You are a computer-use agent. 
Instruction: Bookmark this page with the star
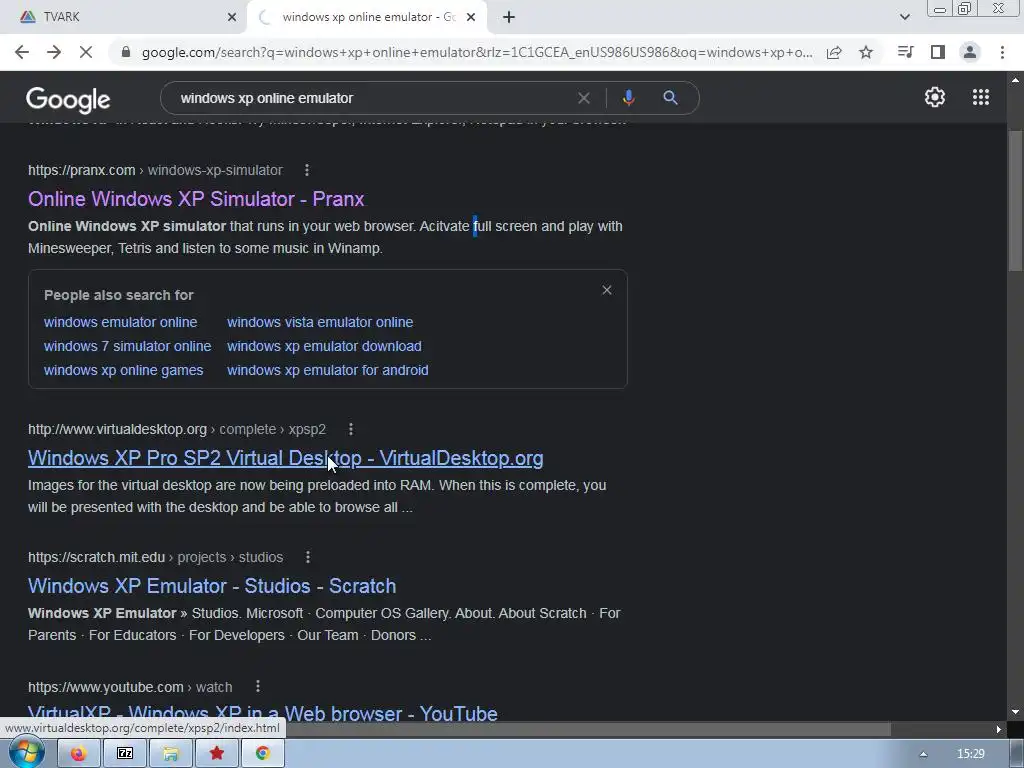click(x=866, y=52)
